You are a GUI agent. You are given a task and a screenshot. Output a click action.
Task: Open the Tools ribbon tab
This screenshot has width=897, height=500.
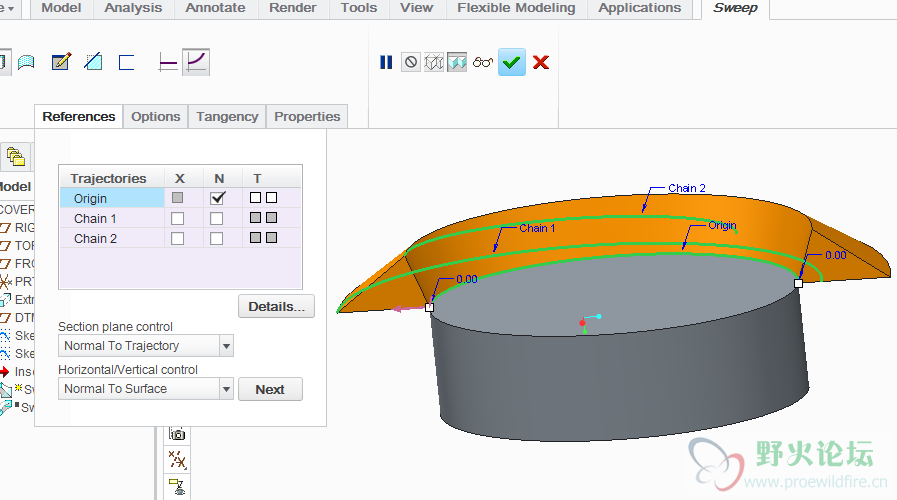359,8
